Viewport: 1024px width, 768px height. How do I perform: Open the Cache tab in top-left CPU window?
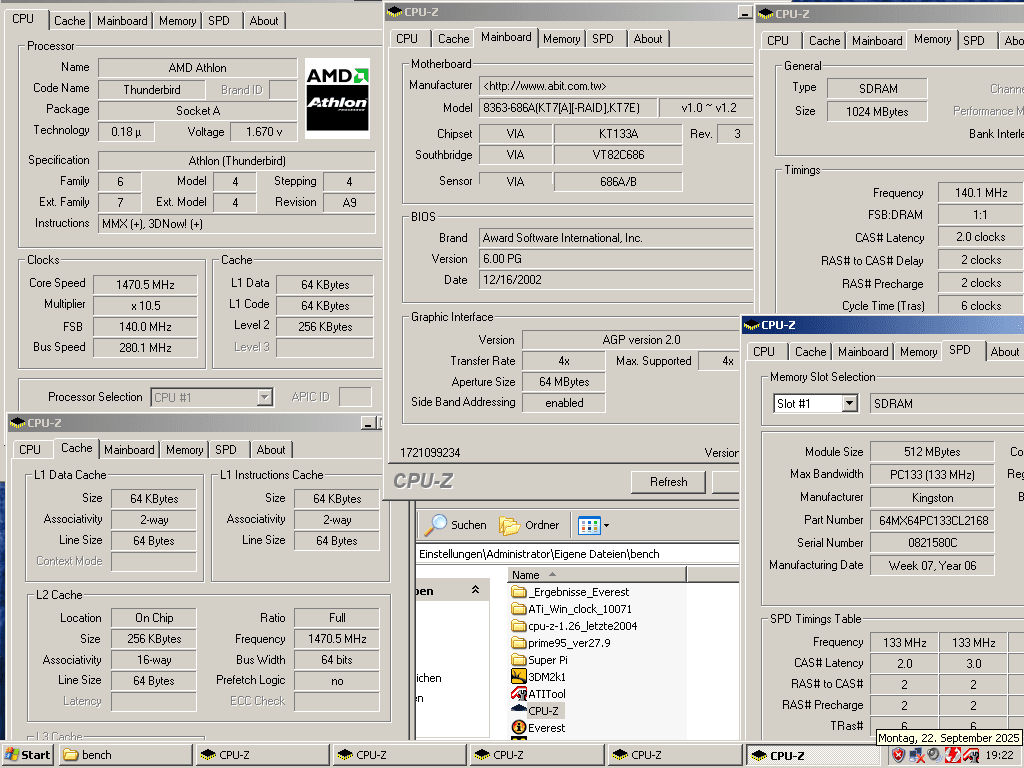point(69,21)
